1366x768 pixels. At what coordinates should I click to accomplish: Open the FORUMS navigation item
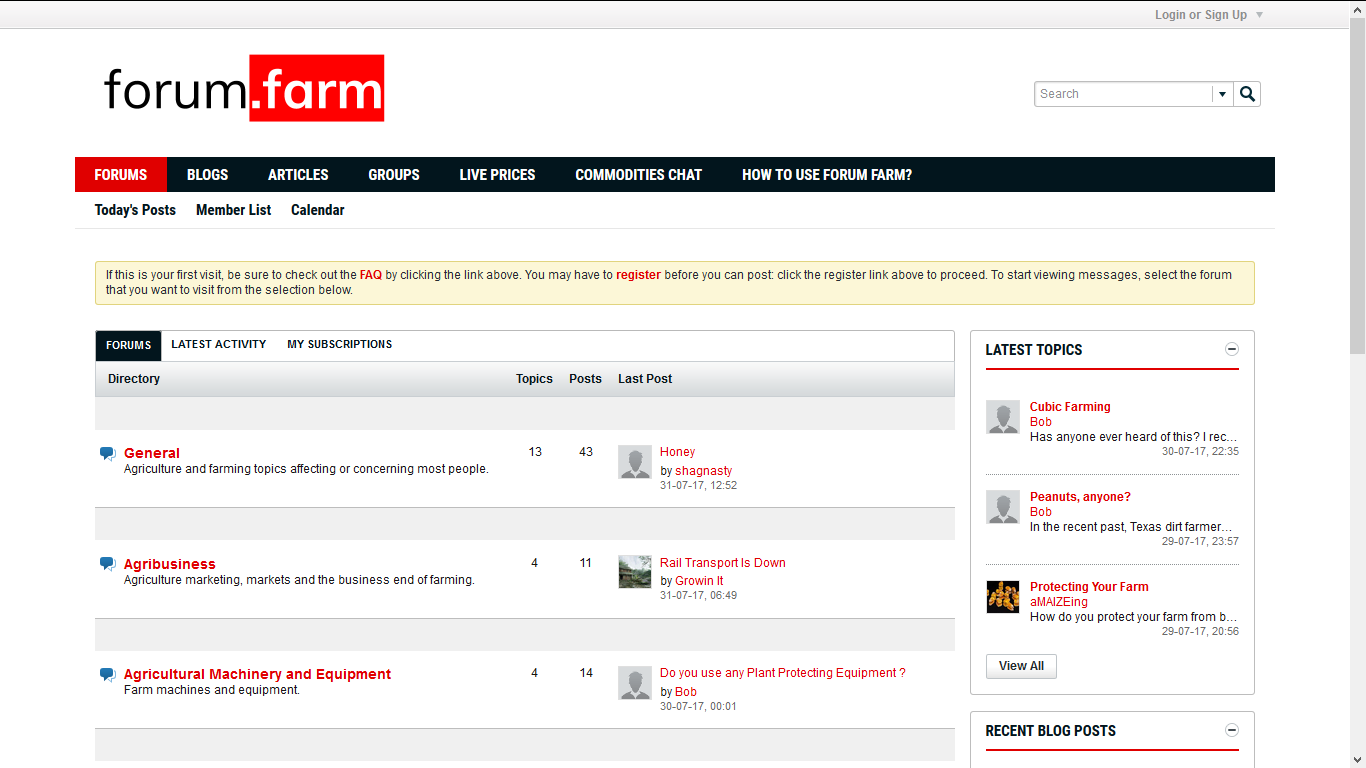[x=121, y=175]
